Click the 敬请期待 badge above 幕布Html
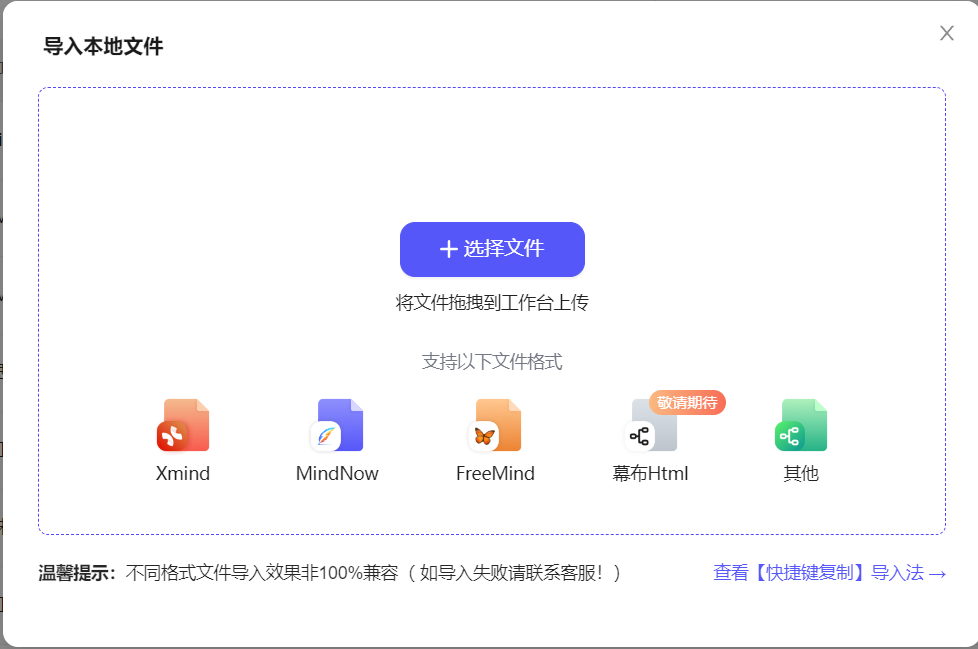Screen dimensions: 978x649 pyautogui.click(x=689, y=403)
